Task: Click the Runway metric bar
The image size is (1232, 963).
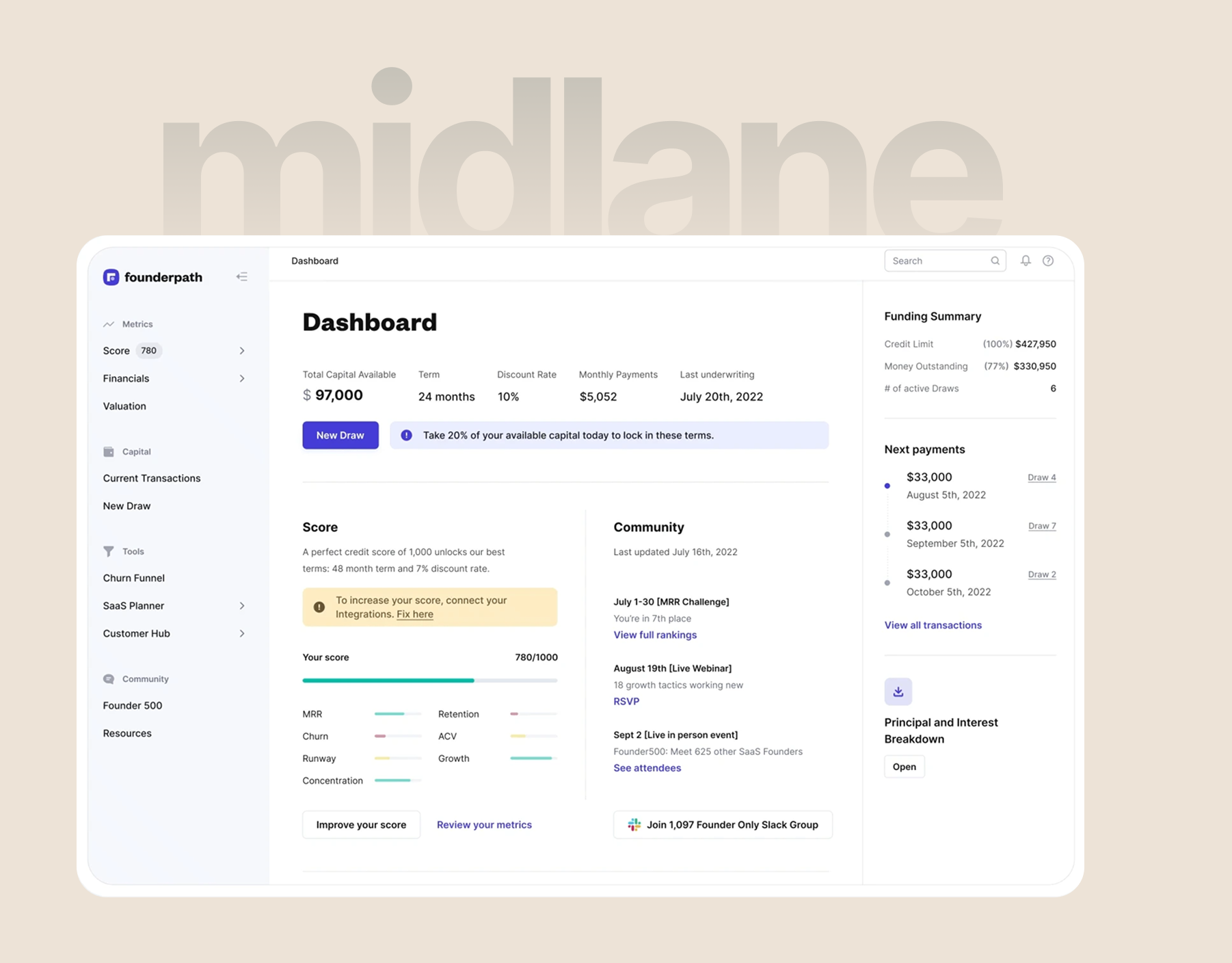Action: [398, 758]
